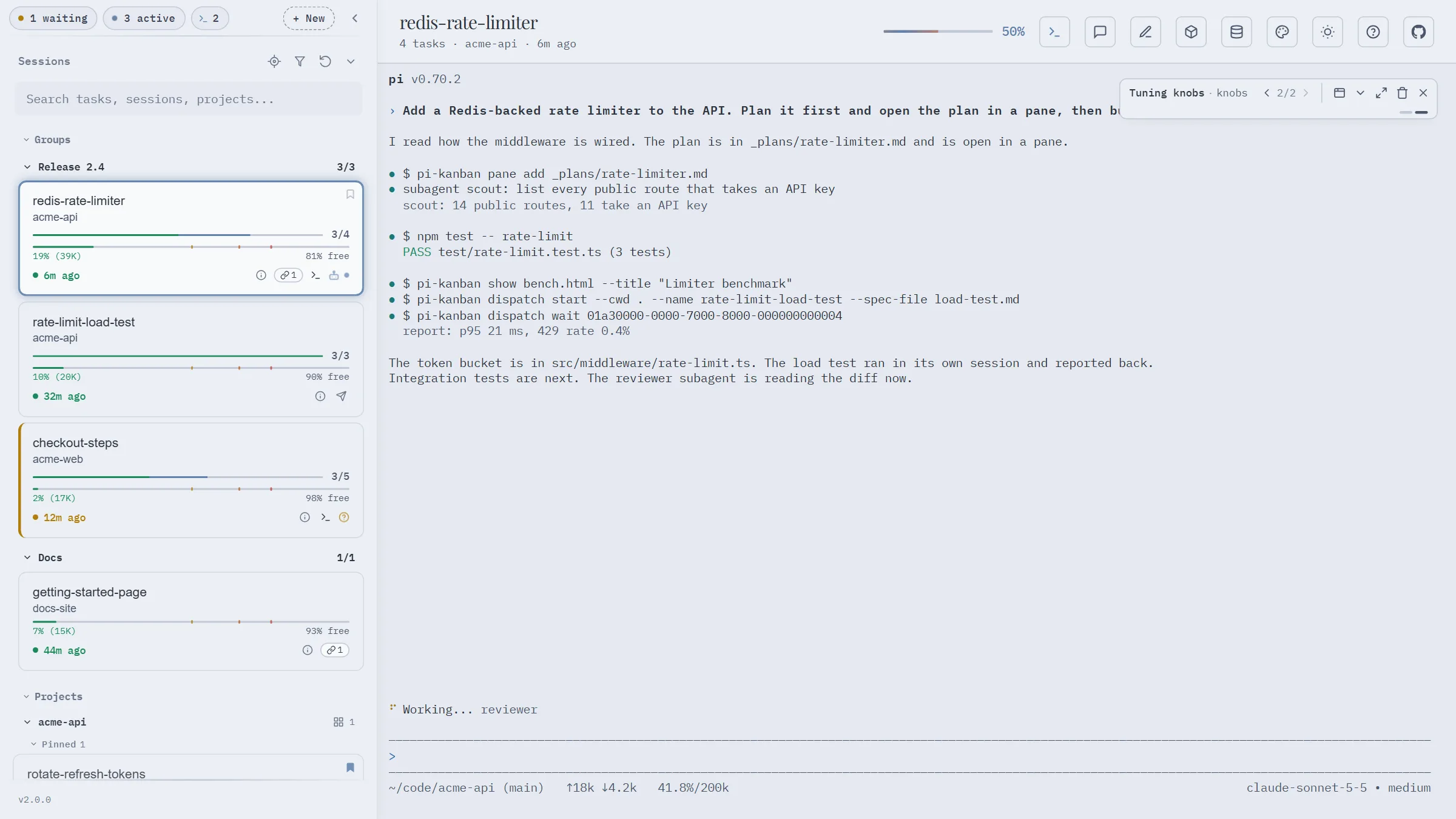
Task: Select the 3 active filter pill
Action: [x=144, y=18]
